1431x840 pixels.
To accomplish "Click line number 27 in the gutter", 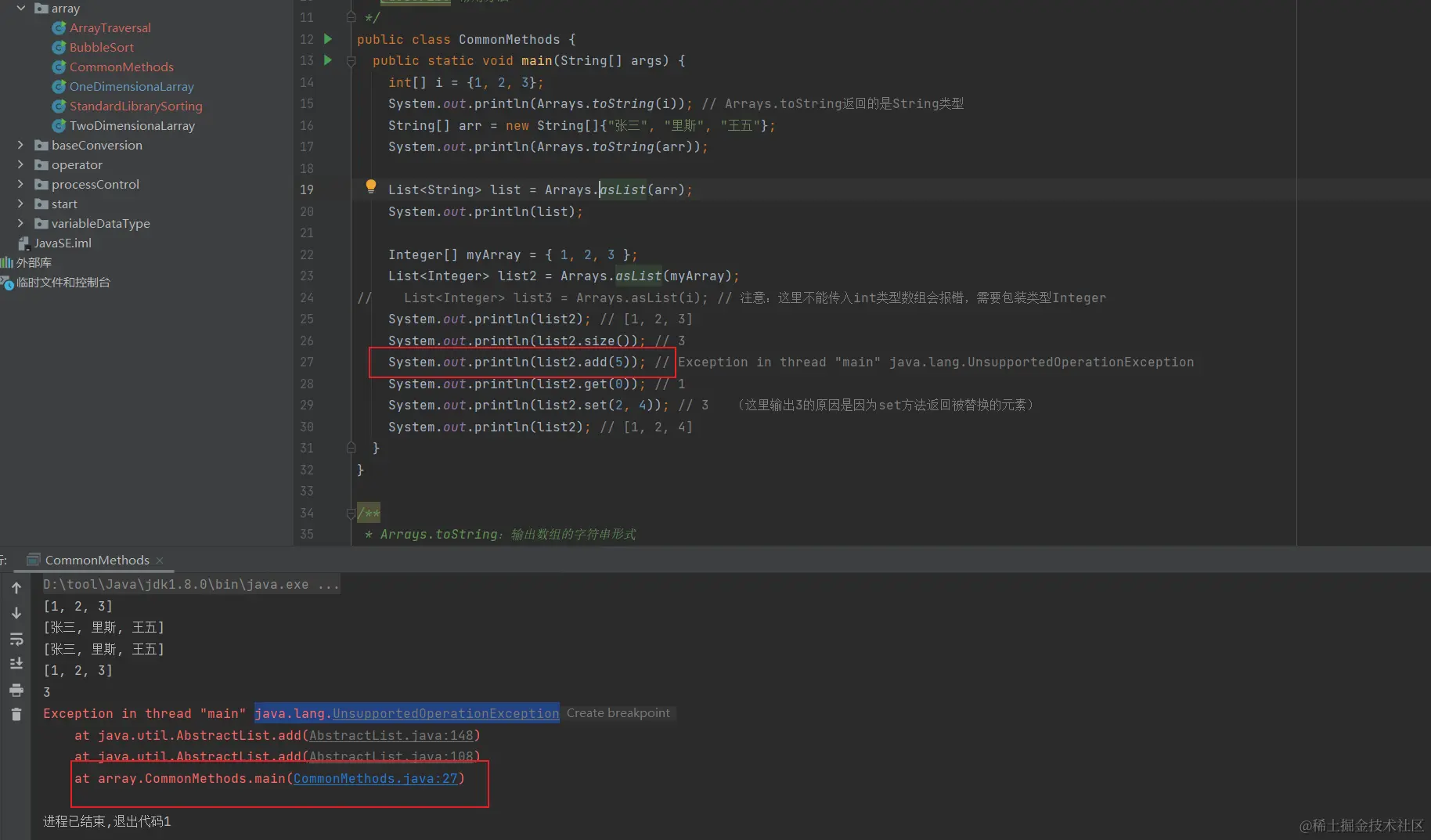I will [x=307, y=362].
